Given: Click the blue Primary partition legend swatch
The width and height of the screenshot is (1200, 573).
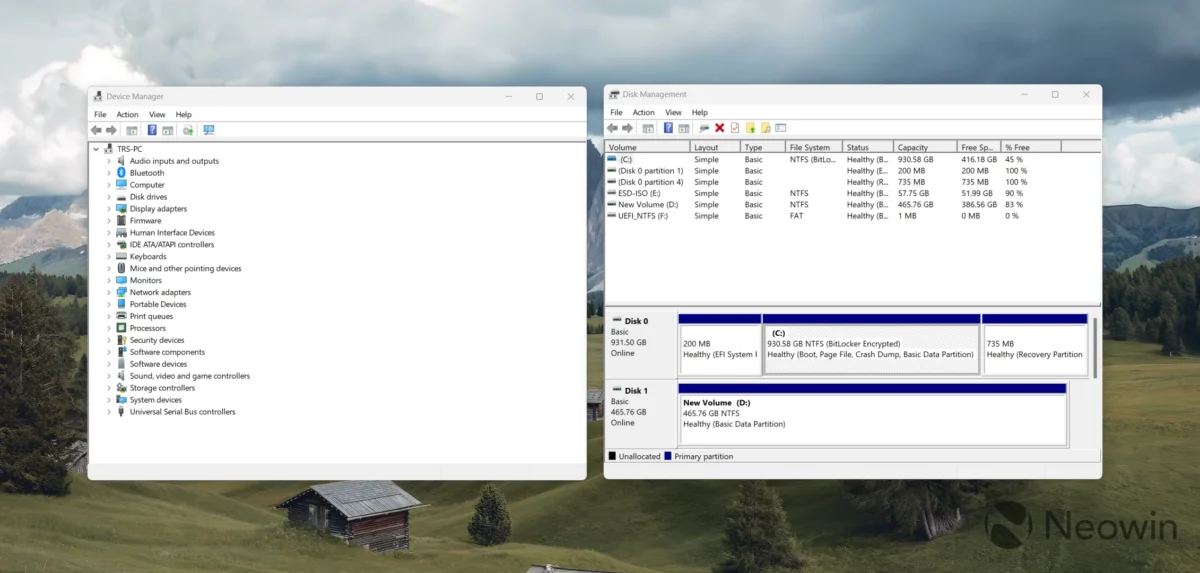Looking at the screenshot, I should 668,456.
